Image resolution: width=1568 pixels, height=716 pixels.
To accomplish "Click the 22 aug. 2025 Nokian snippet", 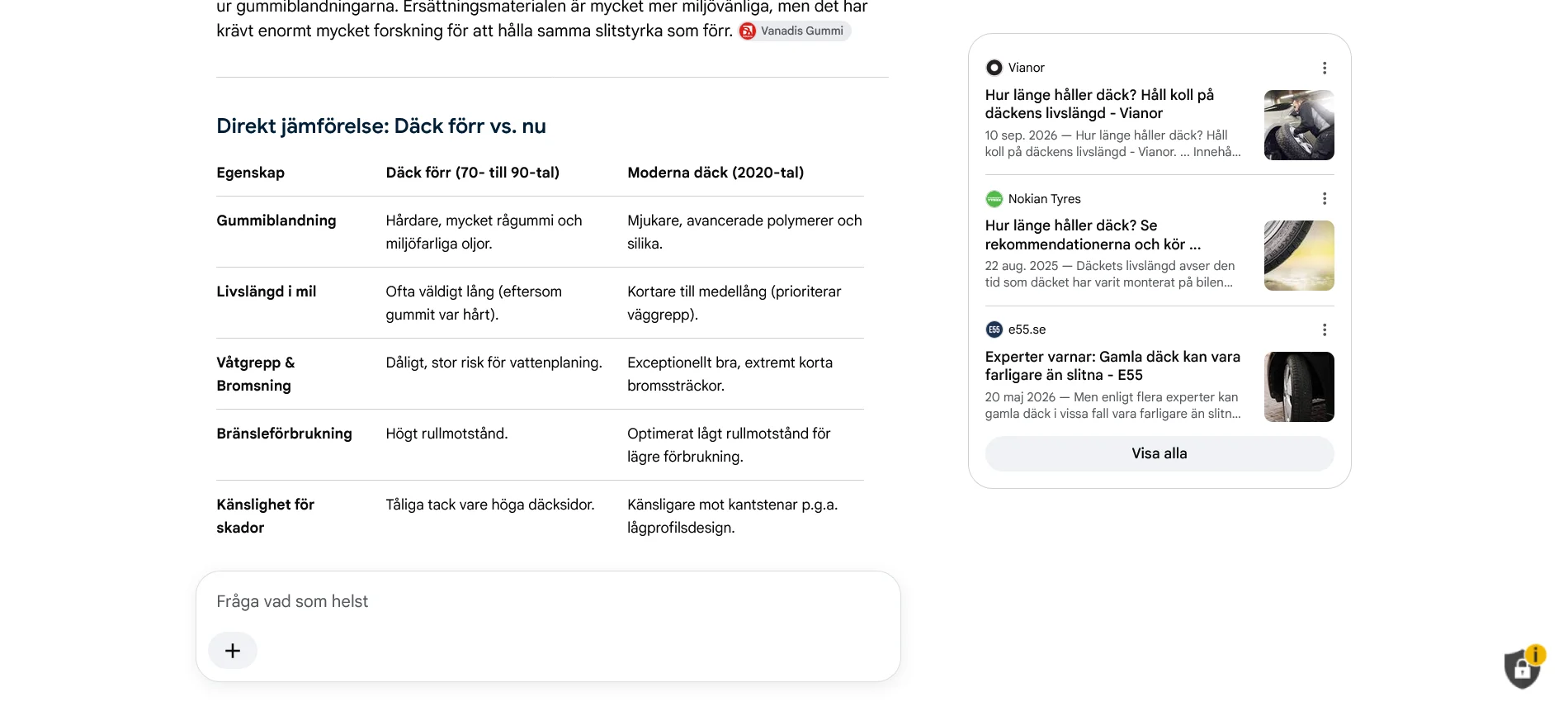I will tap(1110, 274).
